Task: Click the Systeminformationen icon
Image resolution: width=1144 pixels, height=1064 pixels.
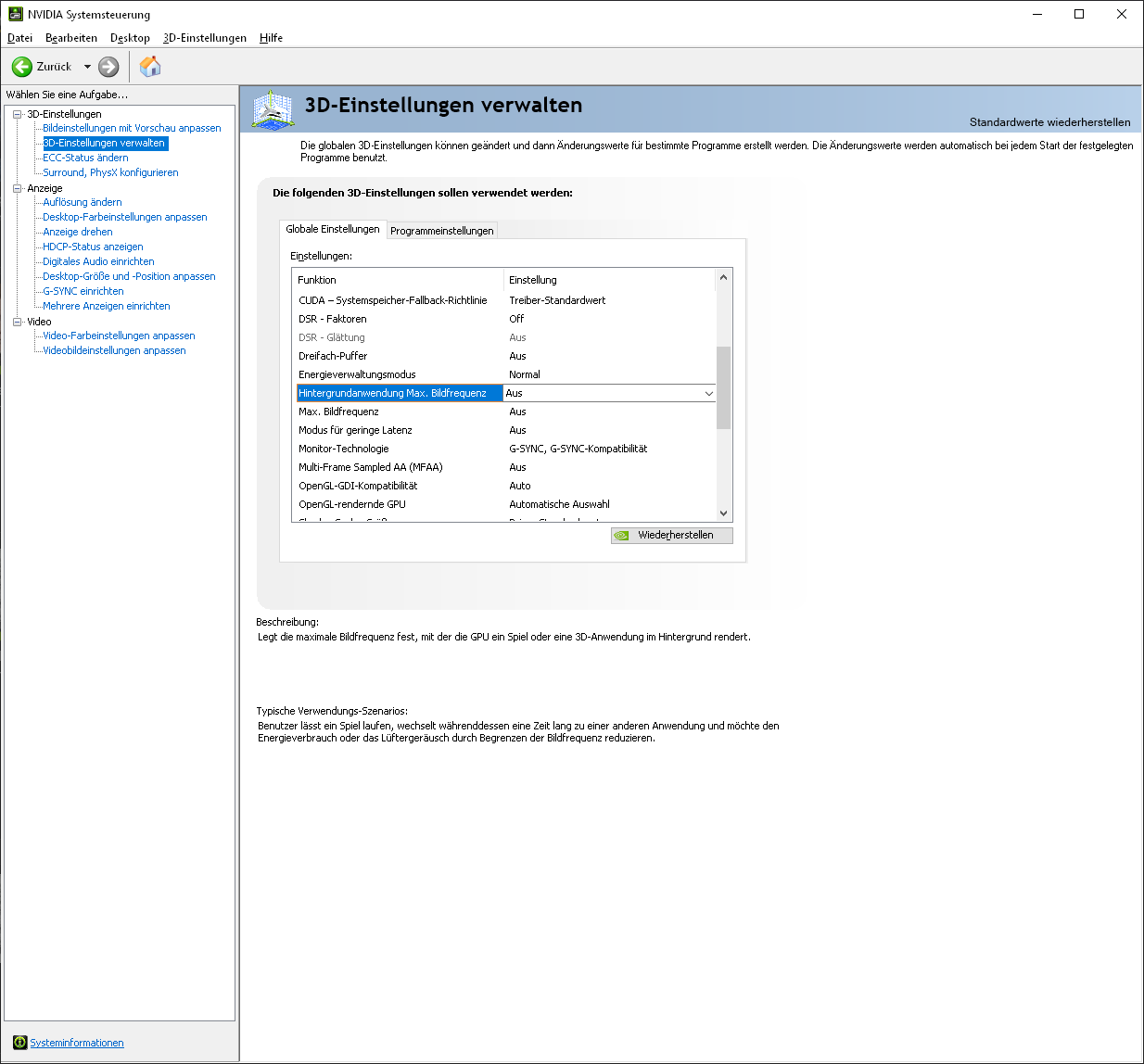Action: coord(20,1043)
